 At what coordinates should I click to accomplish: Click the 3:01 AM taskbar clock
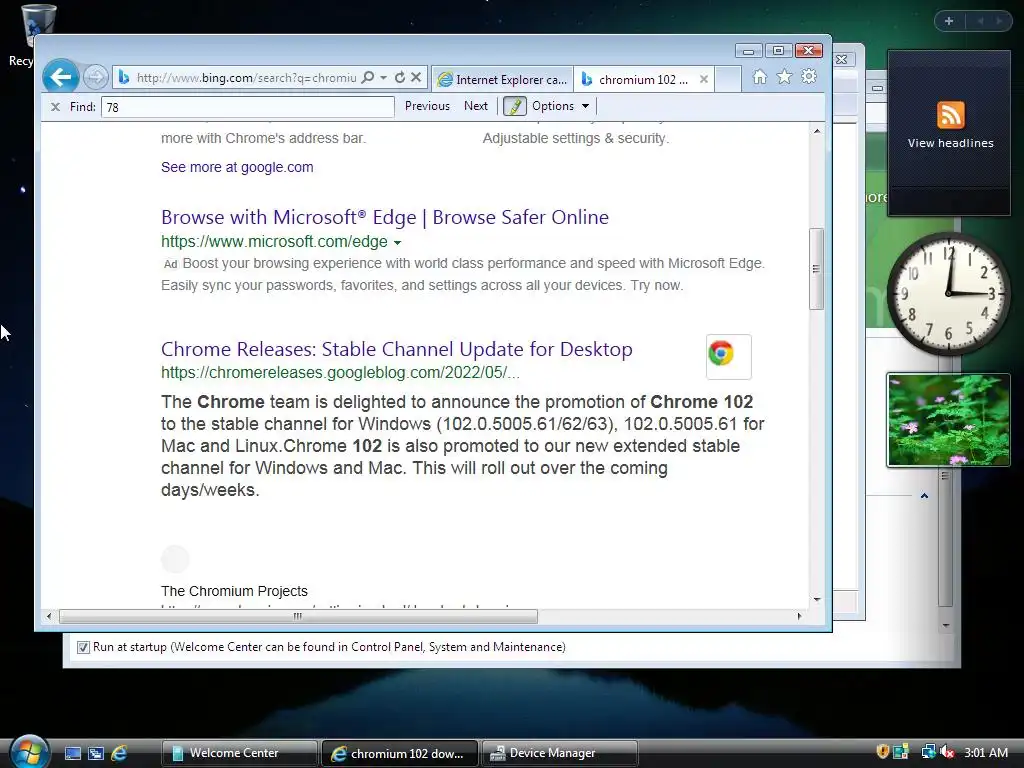tap(986, 752)
